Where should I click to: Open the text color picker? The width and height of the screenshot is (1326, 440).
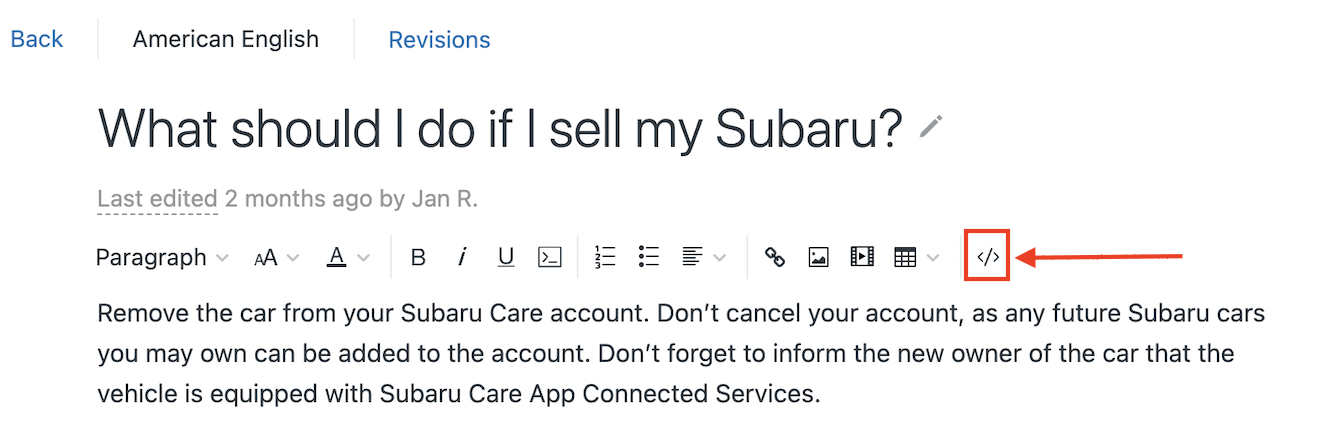(348, 257)
